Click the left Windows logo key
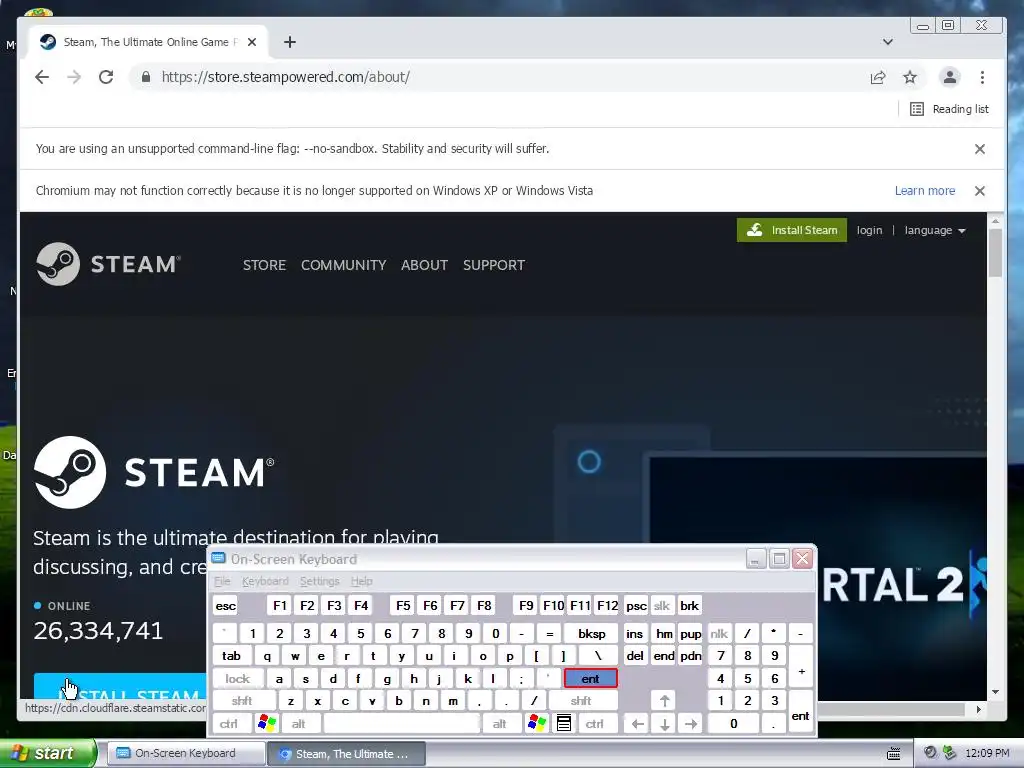Image resolution: width=1024 pixels, height=768 pixels. coord(267,724)
